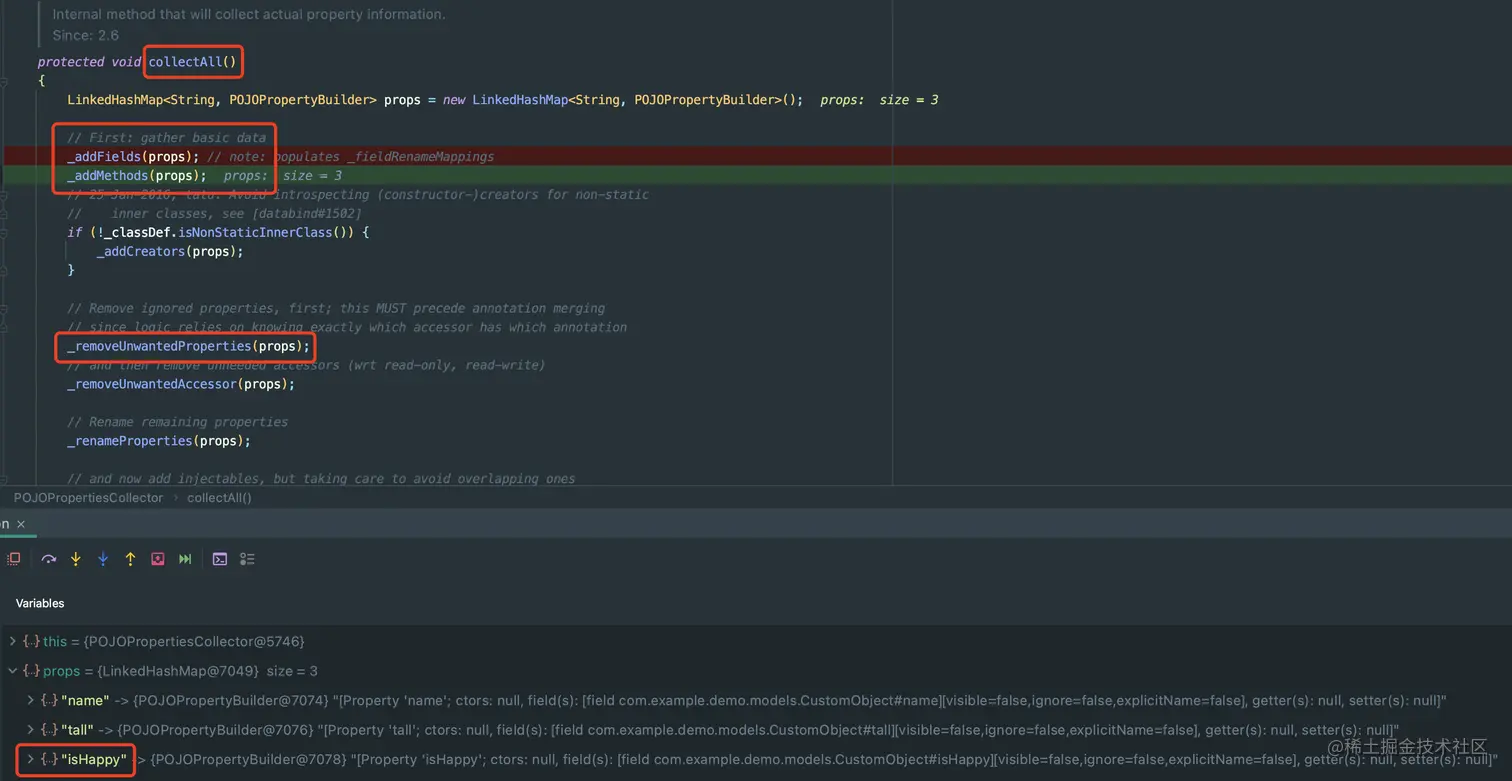Click the list icon after Evaluate Expression
The image size is (1512, 781).
(247, 559)
